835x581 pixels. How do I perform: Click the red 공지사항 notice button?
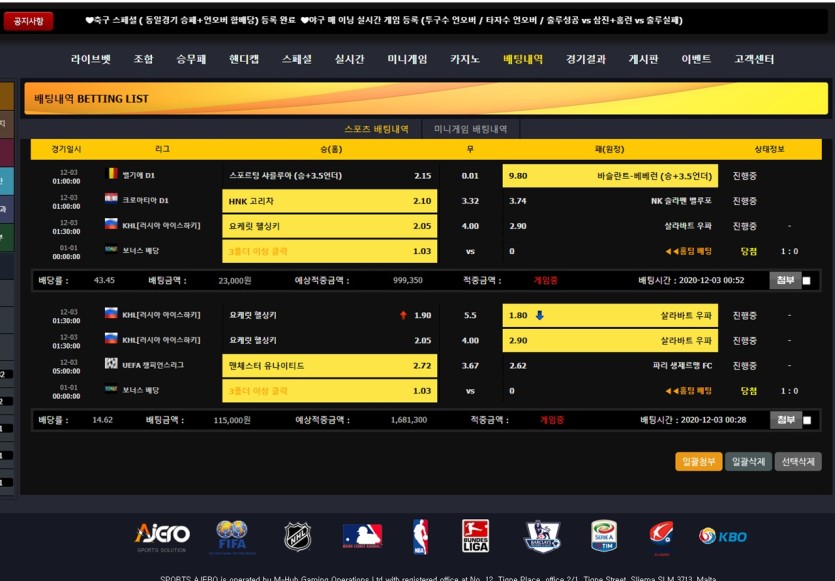pyautogui.click(x=28, y=21)
